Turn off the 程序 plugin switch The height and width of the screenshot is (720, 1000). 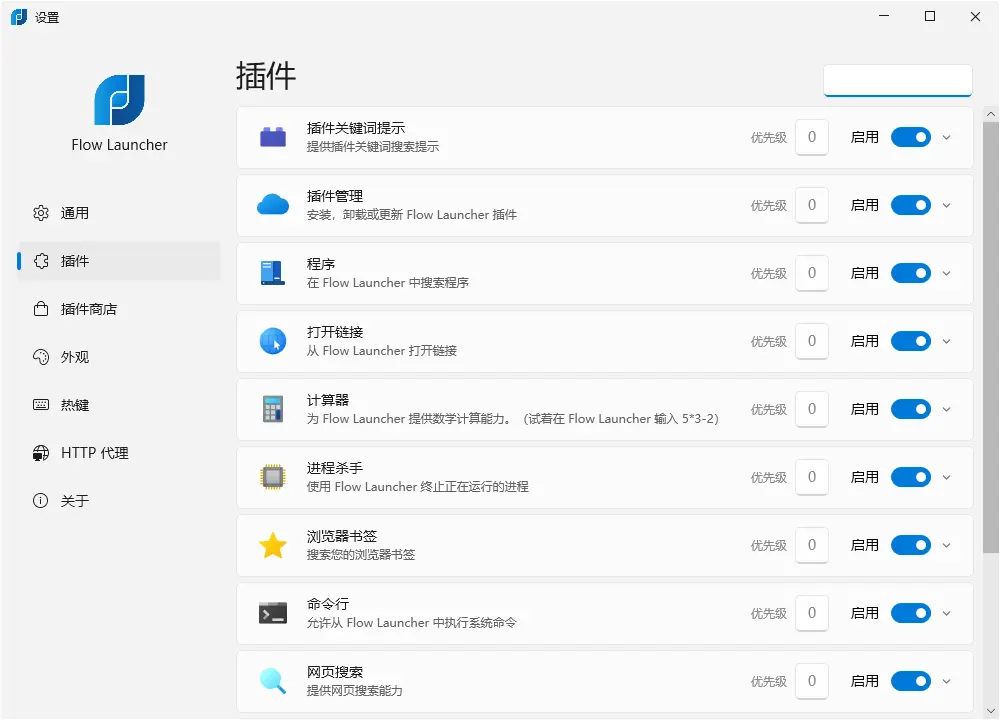tap(911, 273)
